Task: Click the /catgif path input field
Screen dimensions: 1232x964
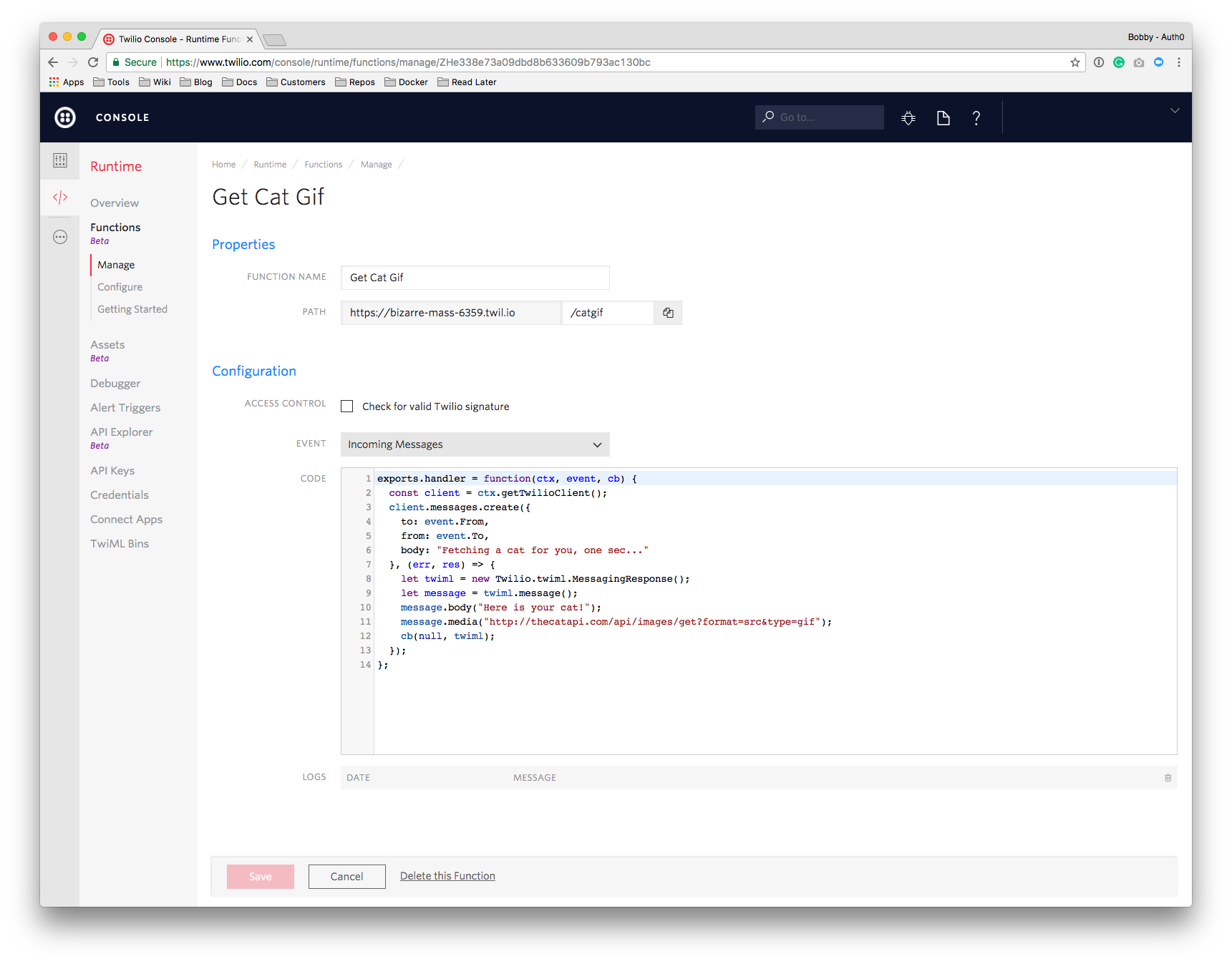Action: (608, 313)
